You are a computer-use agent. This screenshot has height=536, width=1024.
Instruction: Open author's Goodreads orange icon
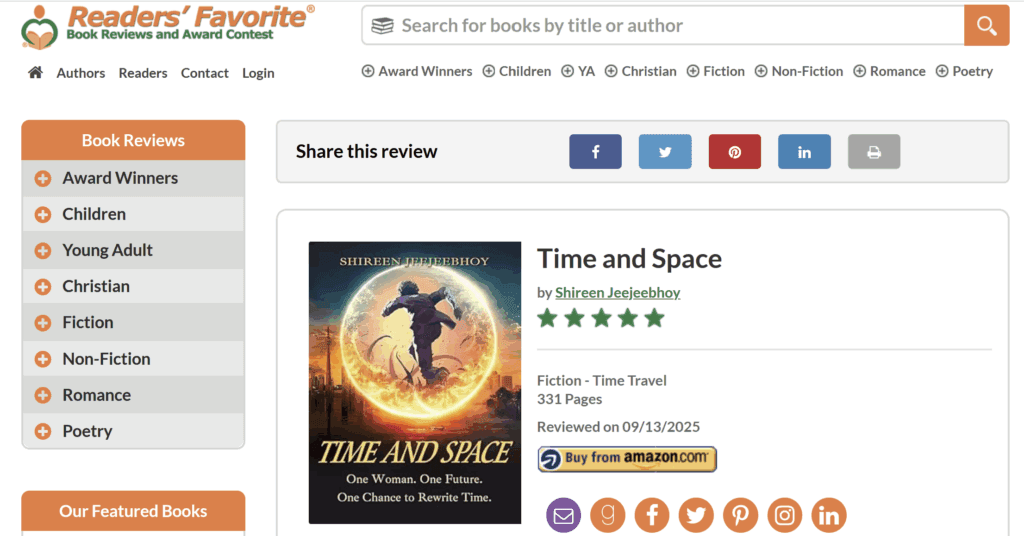(607, 515)
